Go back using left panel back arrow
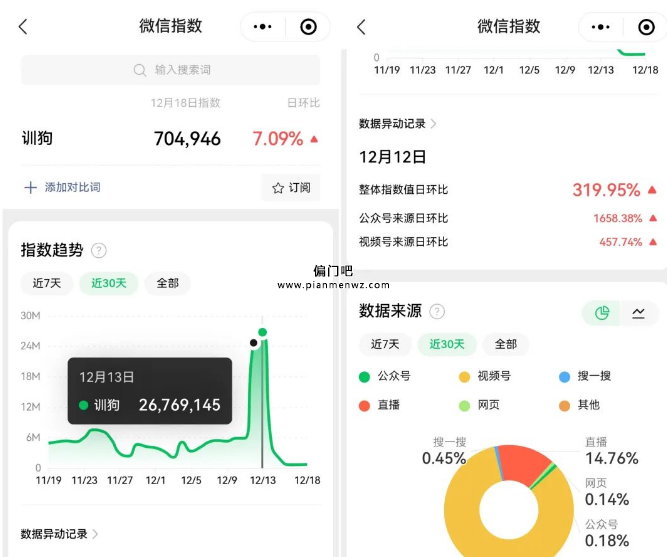667x557 pixels. click(23, 26)
